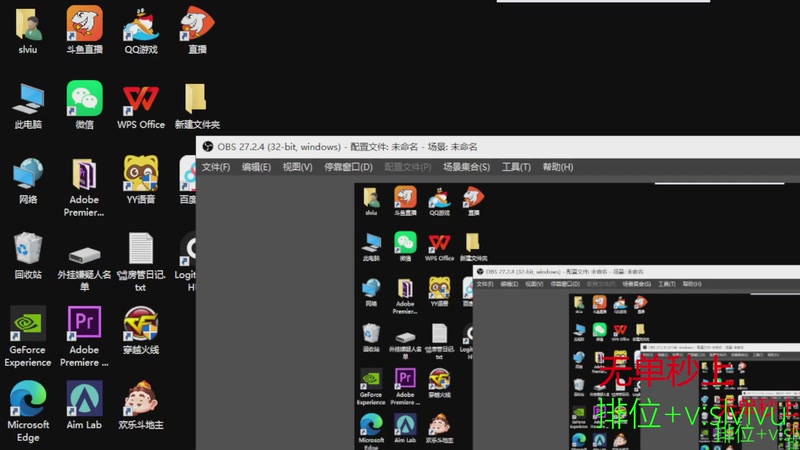Viewport: 800px width, 450px height.
Task: Click the OBS window title bar text
Action: pyautogui.click(x=347, y=147)
